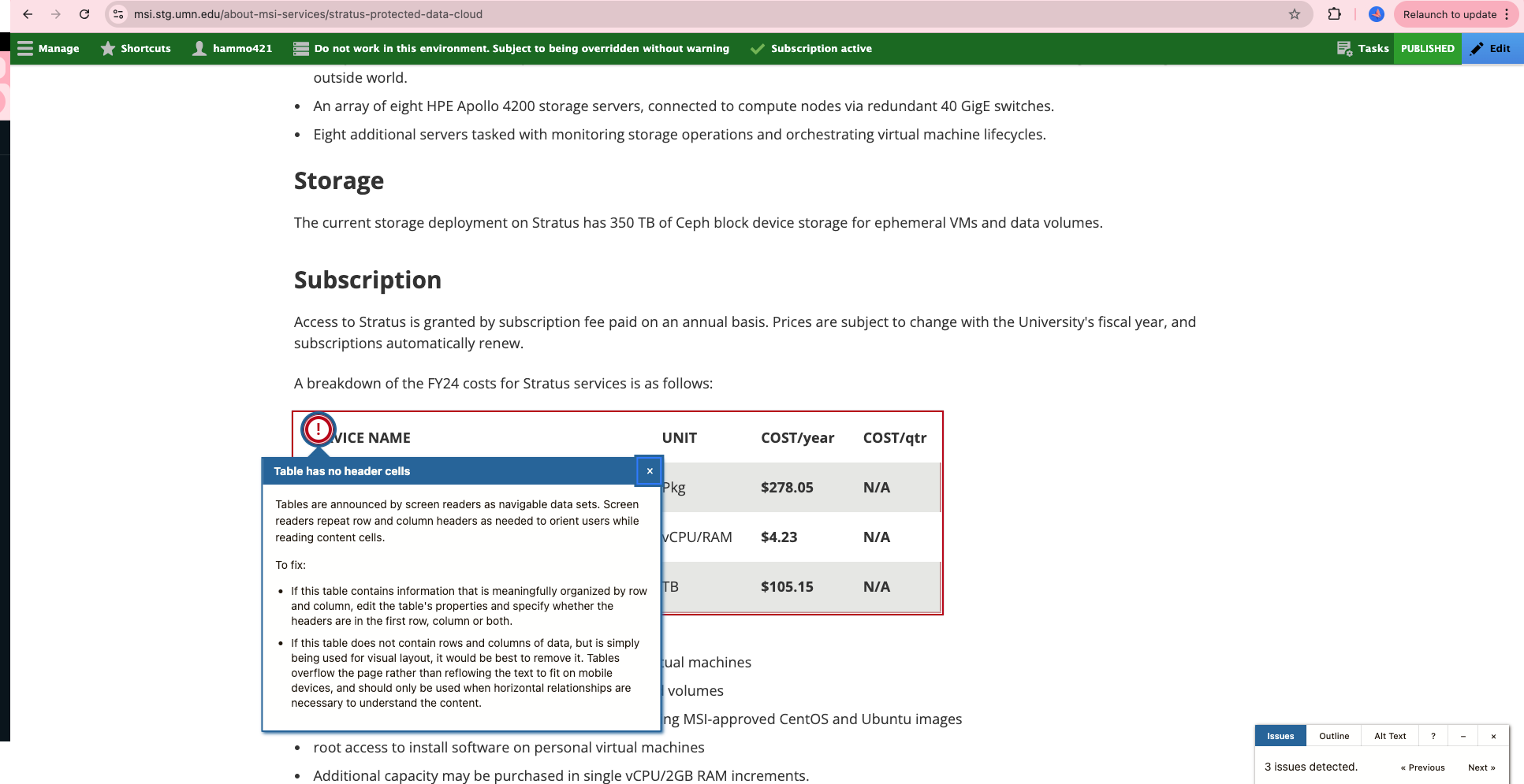Minimize the accessibility checker panel

1463,736
